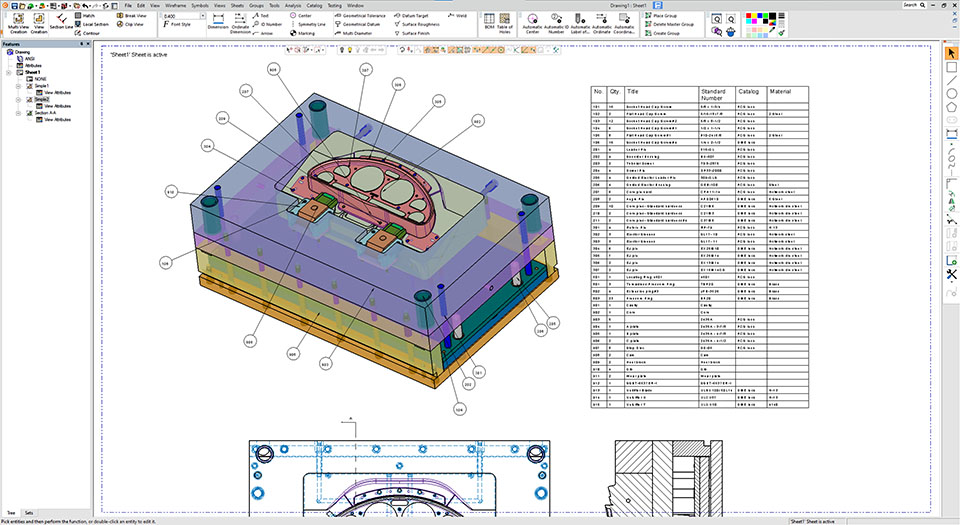Viewport: 960px width, 525px height.
Task: Click the Search box in title bar
Action: click(x=915, y=5)
